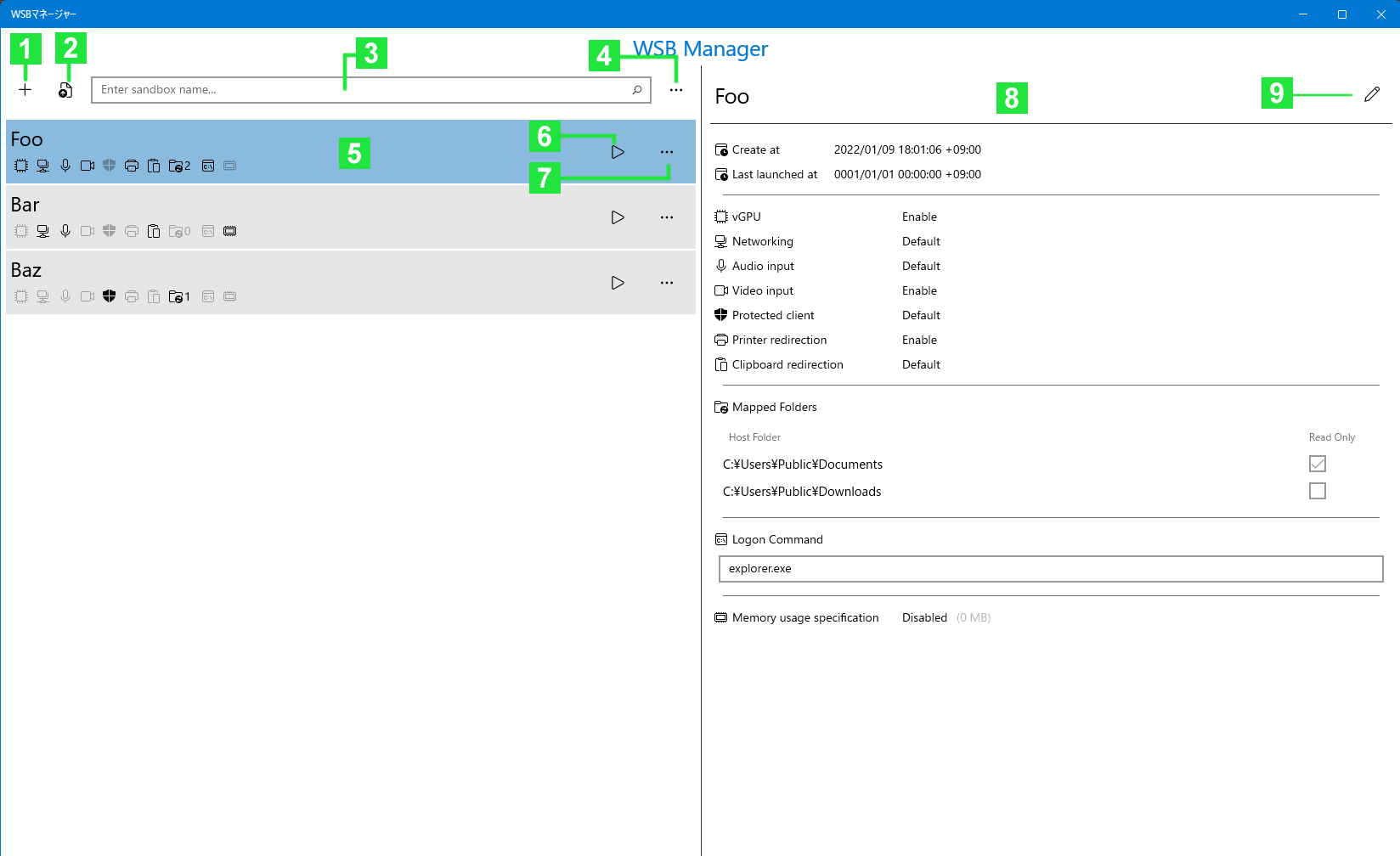Click the clipboard icon in Bar row
This screenshot has width=1400, height=856.
(x=154, y=231)
